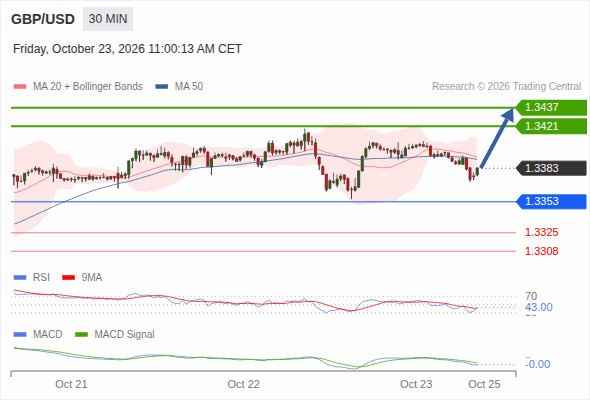Click the MACD Signal green legend swatch
Viewport: 590px width, 400px height.
[81, 335]
